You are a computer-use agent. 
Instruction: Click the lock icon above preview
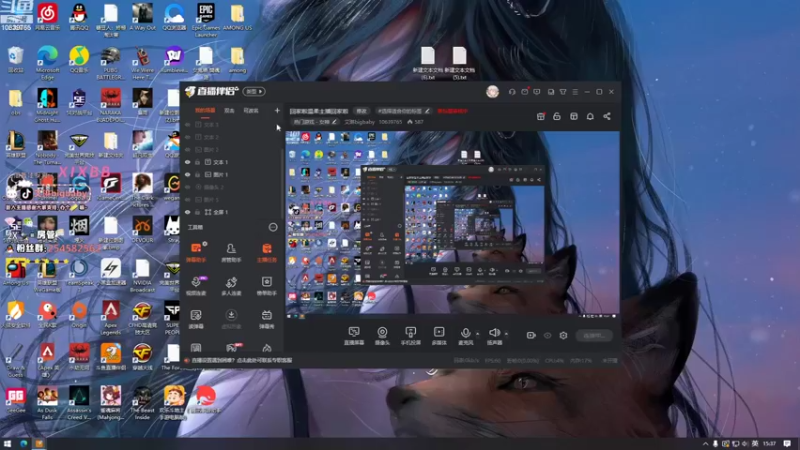pyautogui.click(x=557, y=116)
